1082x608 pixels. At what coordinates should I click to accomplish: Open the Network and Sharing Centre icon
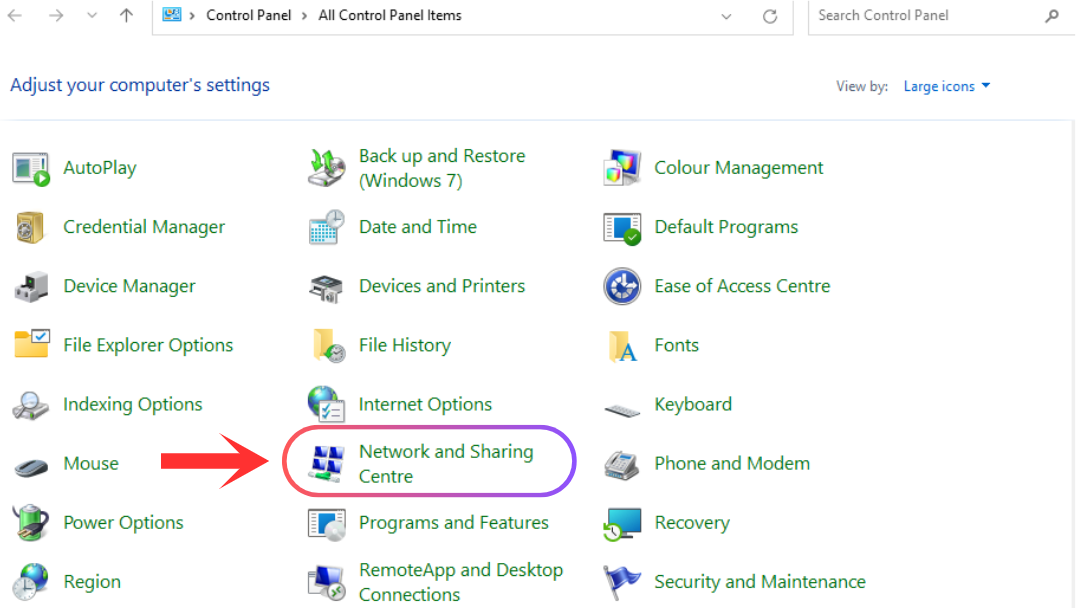point(326,463)
